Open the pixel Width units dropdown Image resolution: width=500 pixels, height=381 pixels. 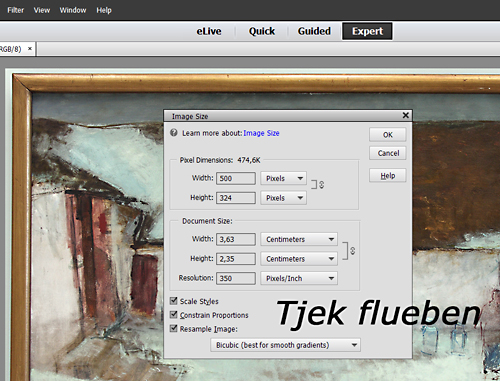283,178
